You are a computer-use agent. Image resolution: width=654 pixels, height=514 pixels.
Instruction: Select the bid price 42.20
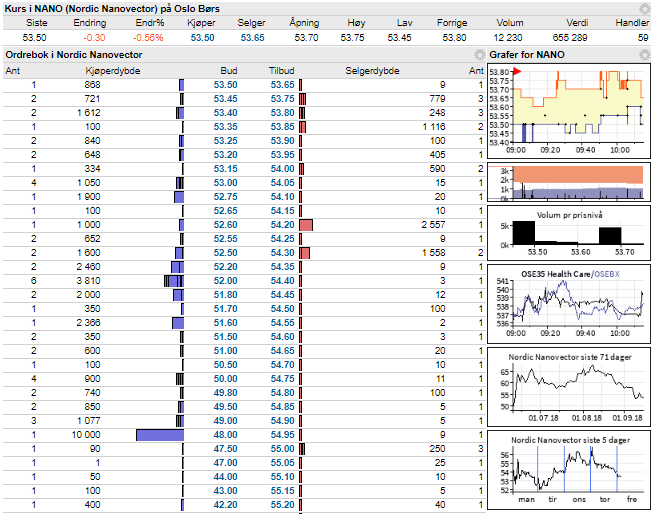point(225,505)
